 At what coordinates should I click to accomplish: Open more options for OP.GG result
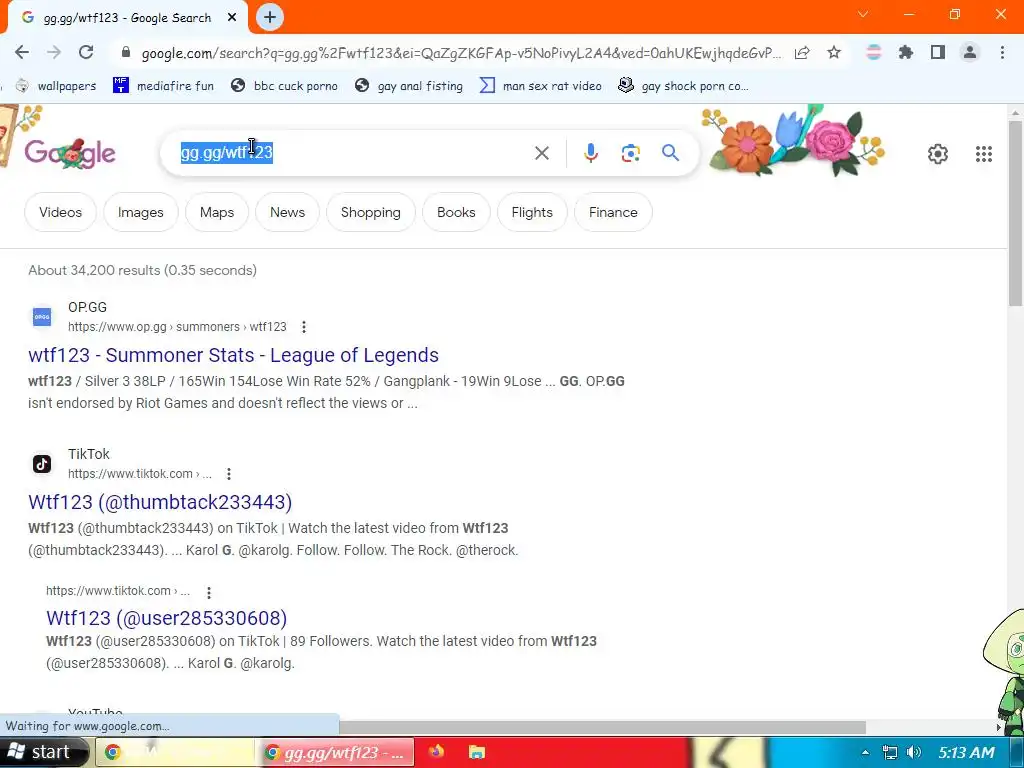(304, 327)
